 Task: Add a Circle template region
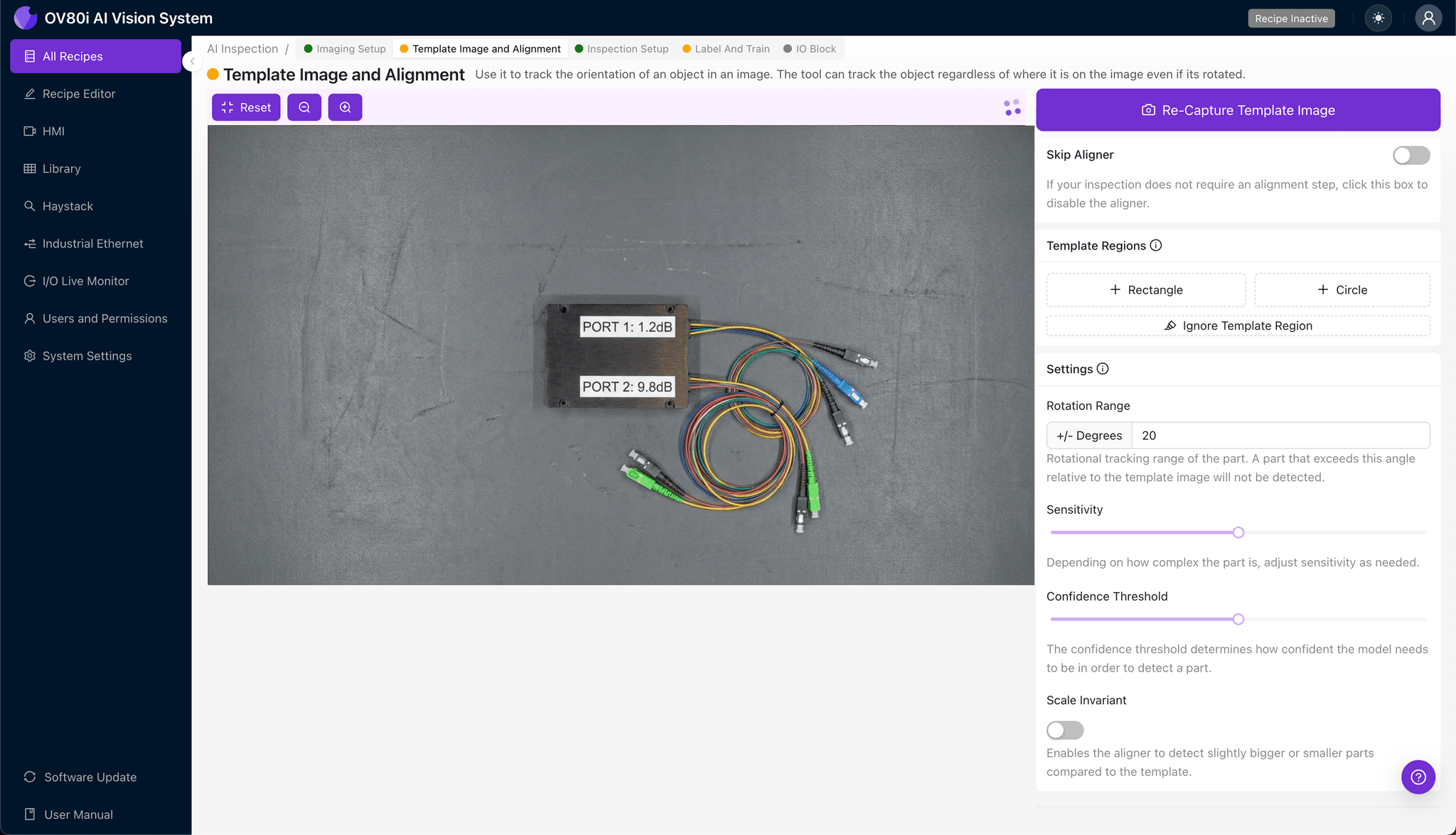pos(1342,290)
